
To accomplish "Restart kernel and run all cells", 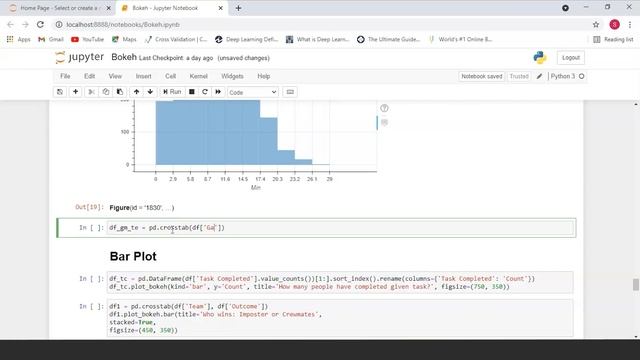I will 218,92.
